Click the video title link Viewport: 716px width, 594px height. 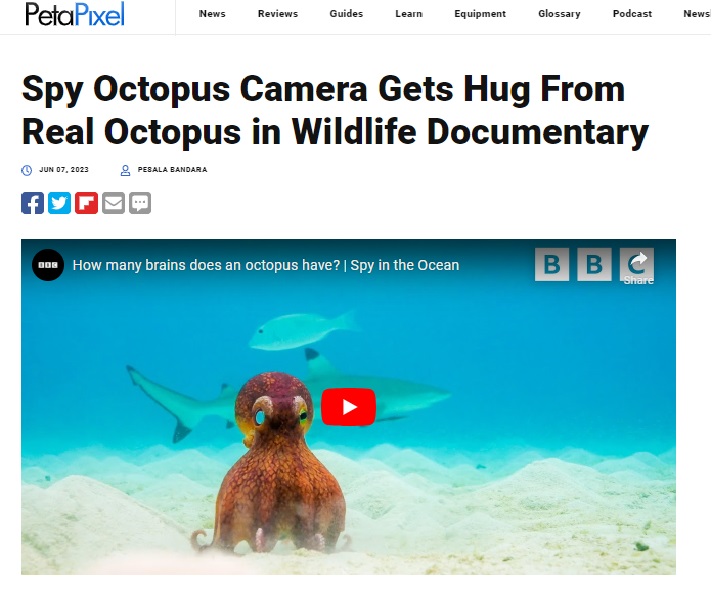(x=266, y=265)
